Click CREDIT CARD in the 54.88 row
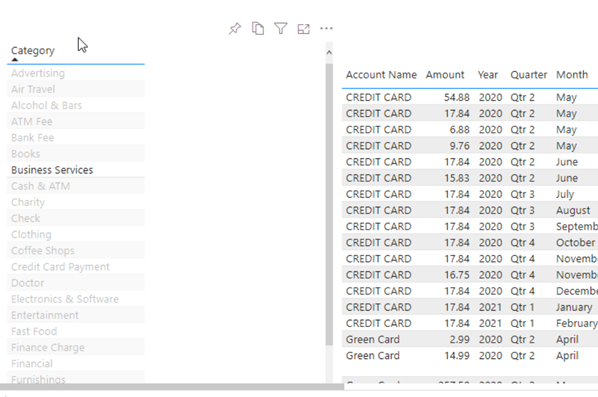Viewport: 598px width, 397px height. click(378, 97)
